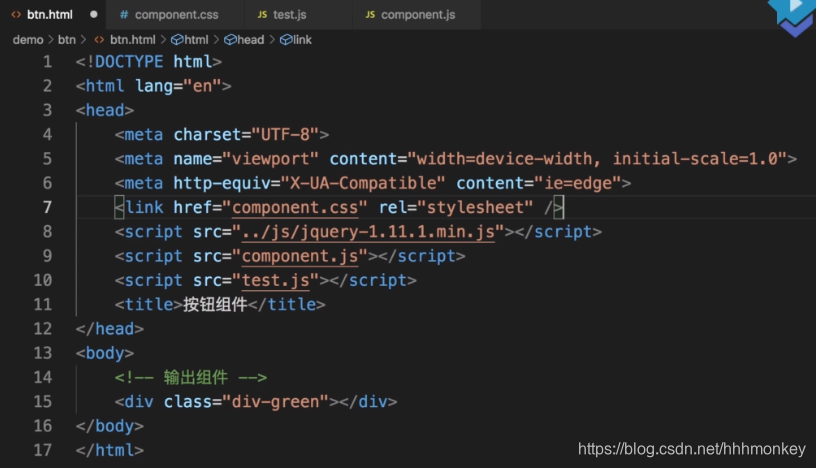Click the file icon before btn.html in breadcrumb
This screenshot has height=468, width=816.
tap(99, 40)
